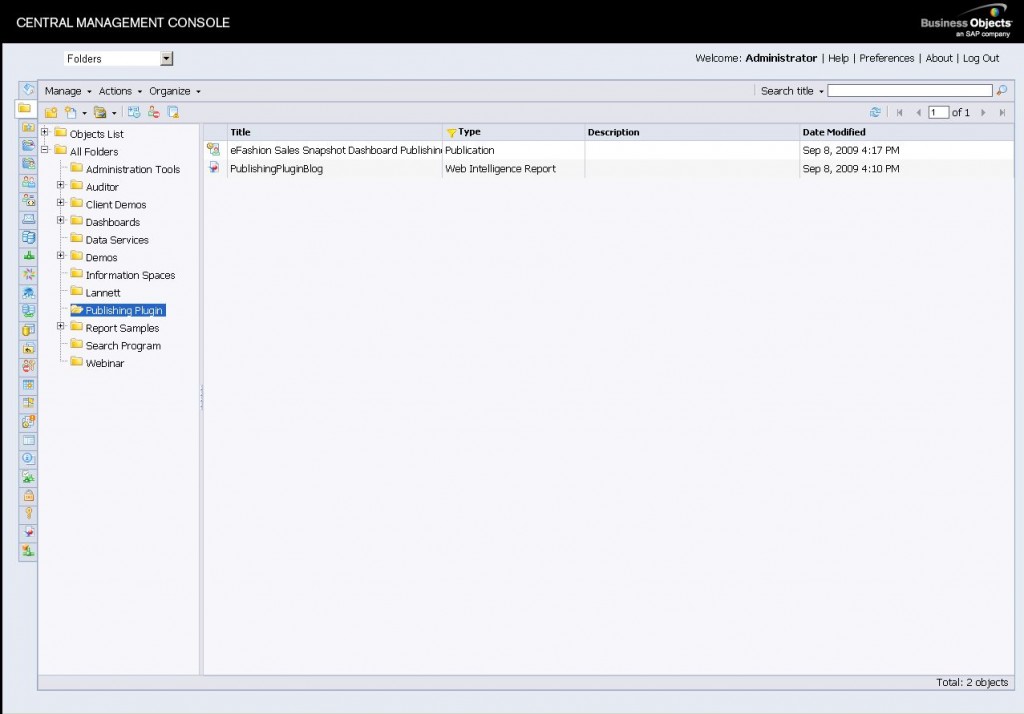The width and height of the screenshot is (1024, 714).
Task: Go to next page arrow
Action: pyautogui.click(x=983, y=112)
